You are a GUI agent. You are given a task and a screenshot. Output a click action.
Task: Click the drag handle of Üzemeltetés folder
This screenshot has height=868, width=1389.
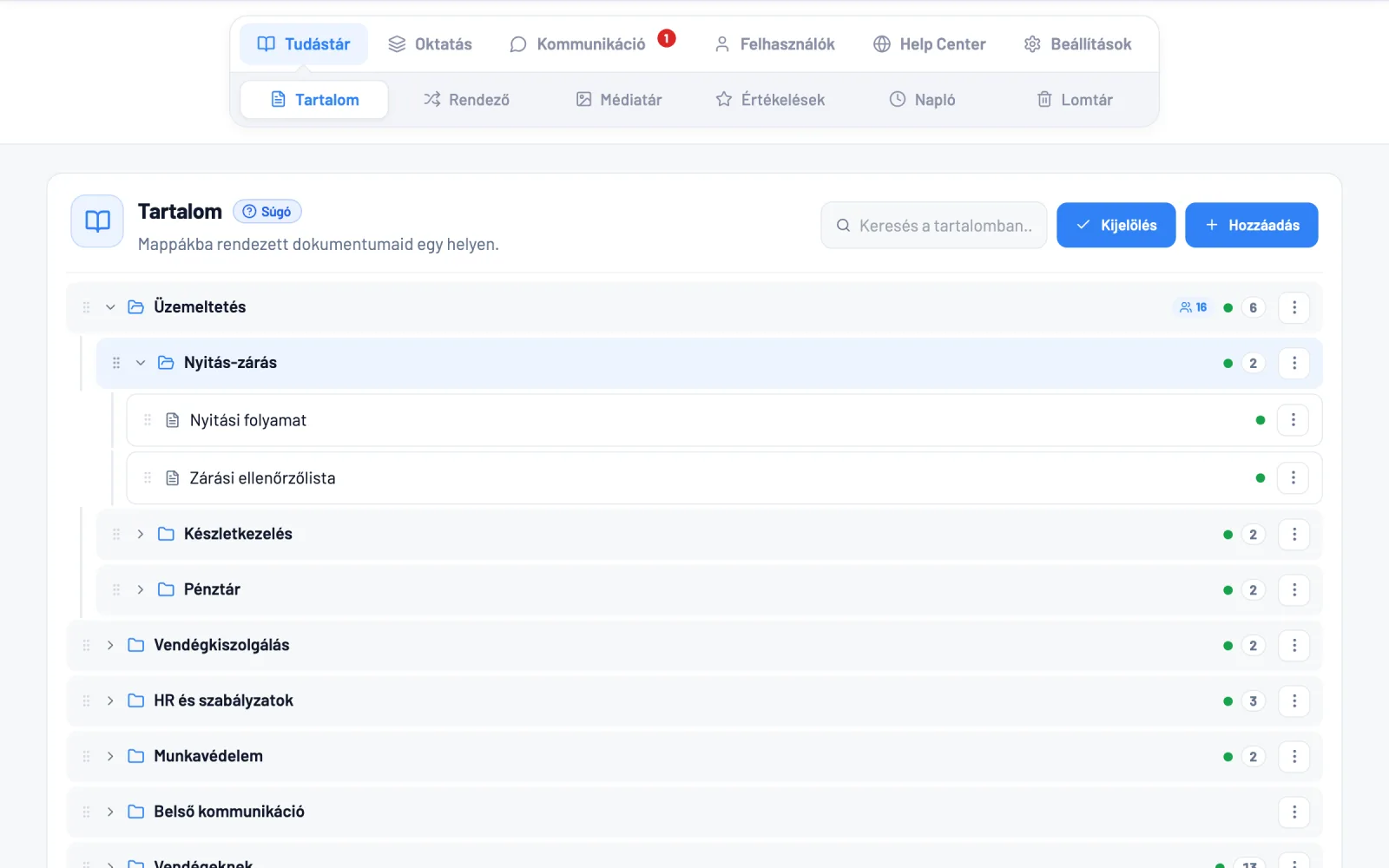click(x=86, y=307)
